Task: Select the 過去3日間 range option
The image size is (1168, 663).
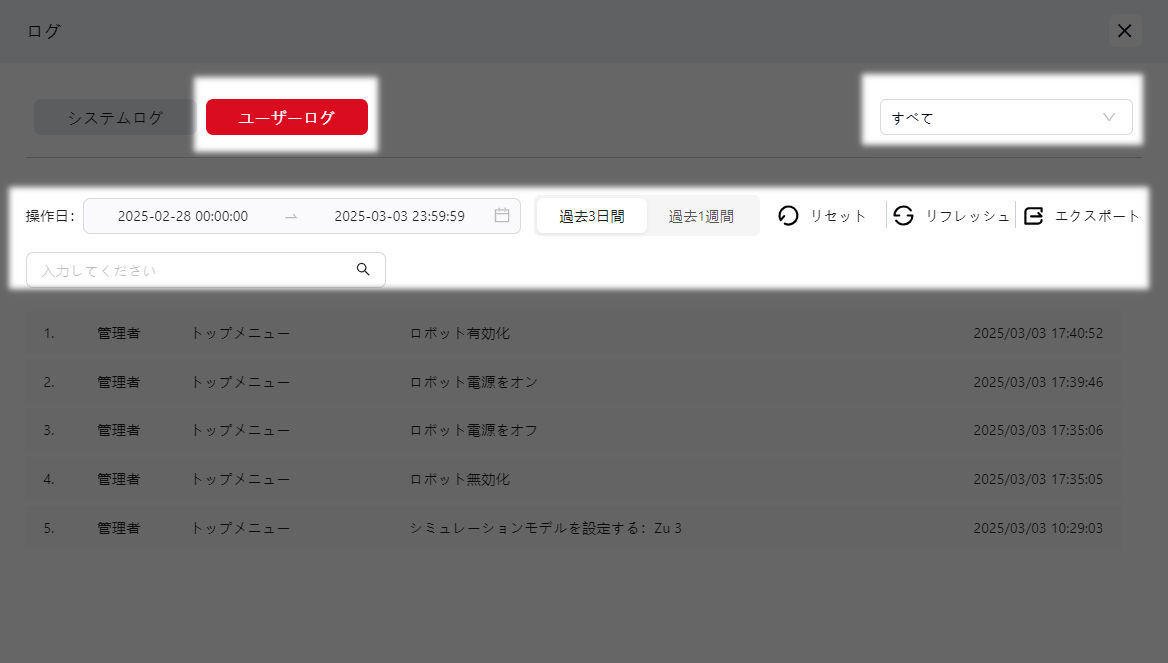Action: tap(591, 216)
